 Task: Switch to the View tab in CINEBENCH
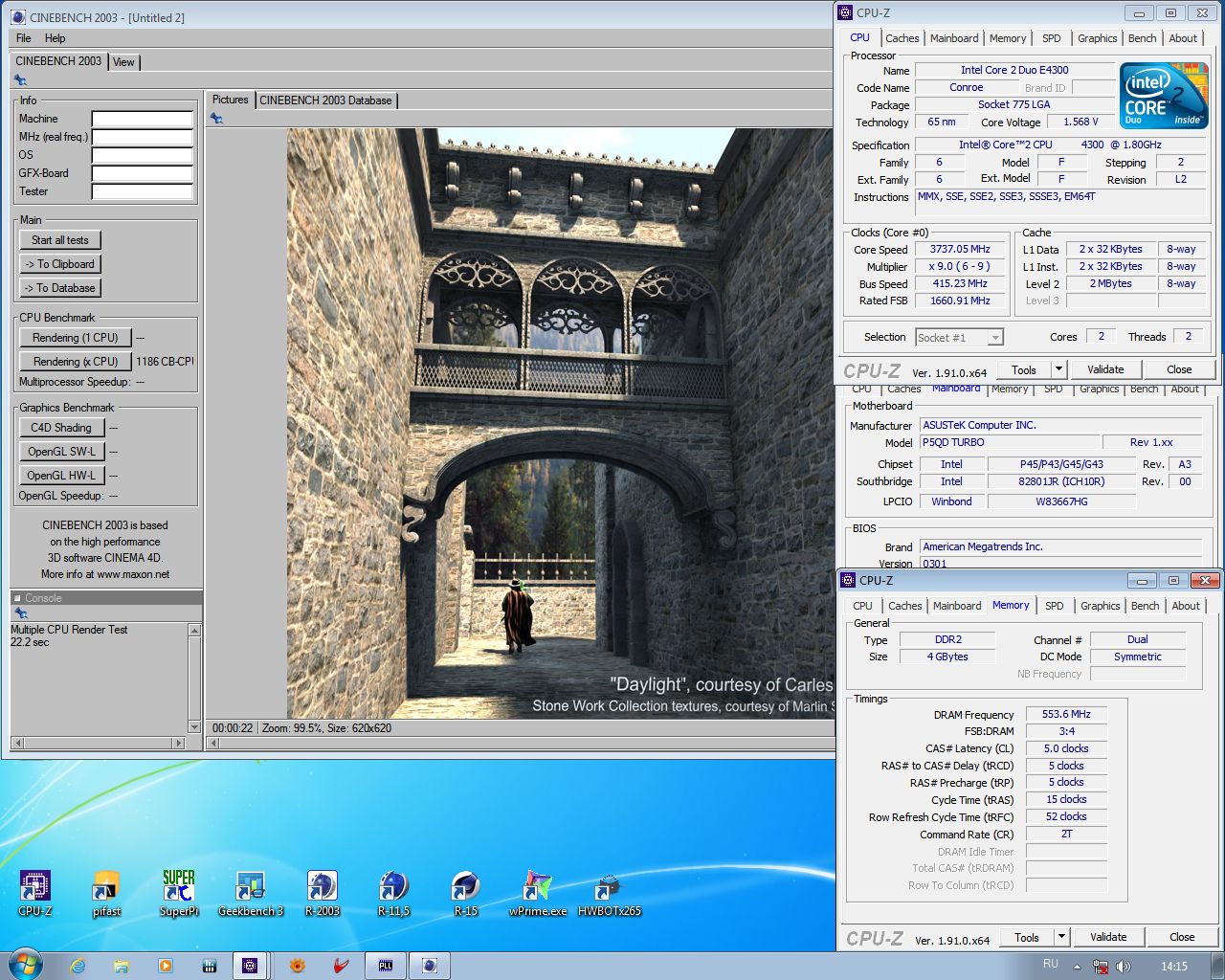click(123, 62)
